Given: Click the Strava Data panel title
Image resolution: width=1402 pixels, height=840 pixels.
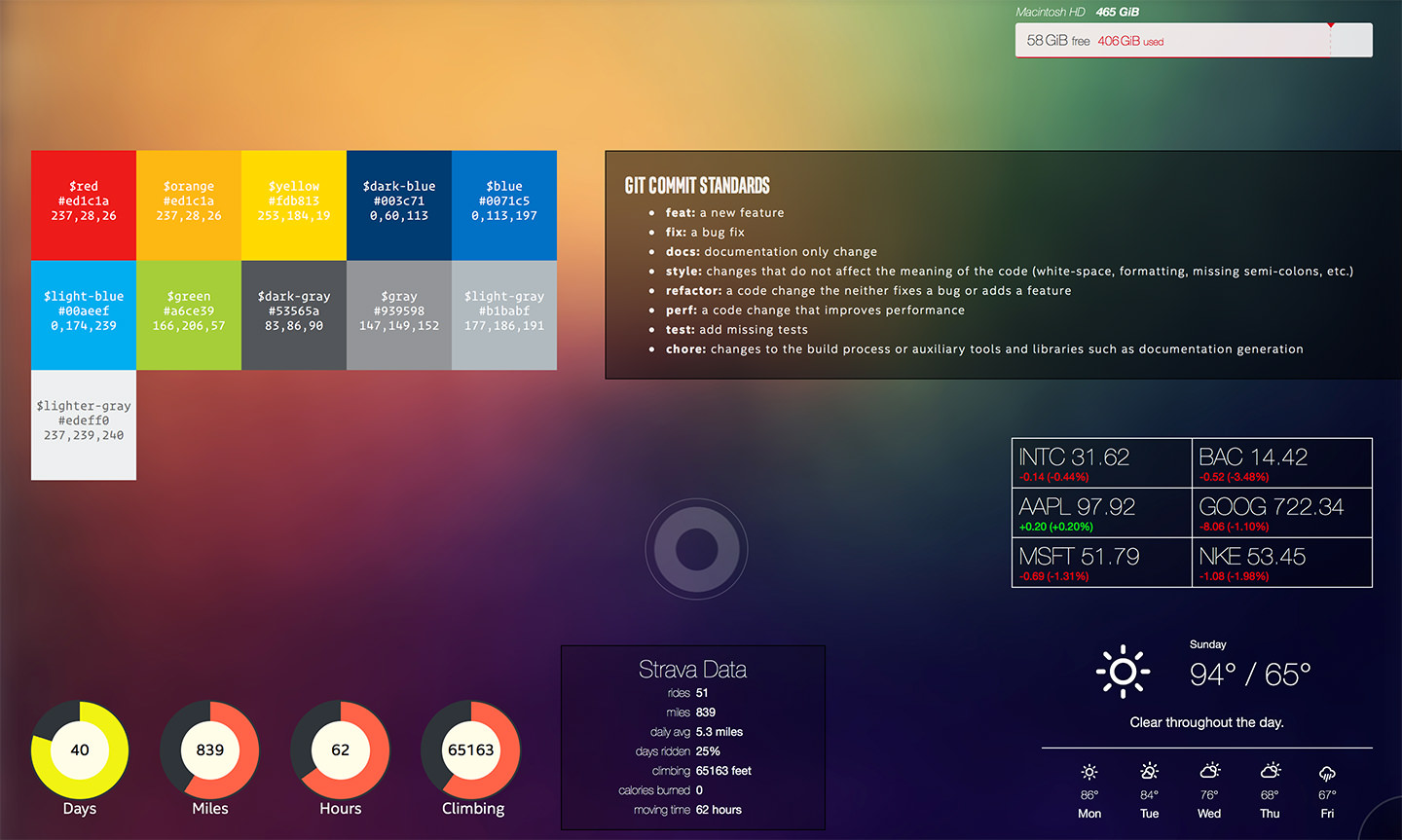Looking at the screenshot, I should (692, 669).
